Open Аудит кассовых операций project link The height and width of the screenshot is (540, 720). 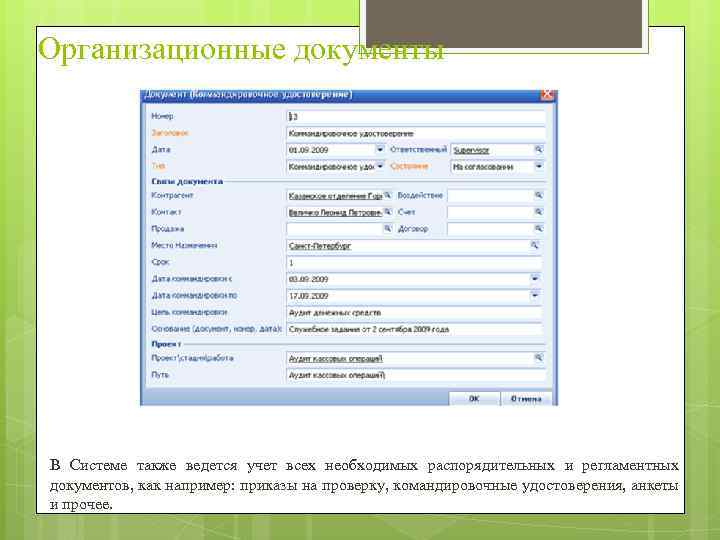[336, 358]
